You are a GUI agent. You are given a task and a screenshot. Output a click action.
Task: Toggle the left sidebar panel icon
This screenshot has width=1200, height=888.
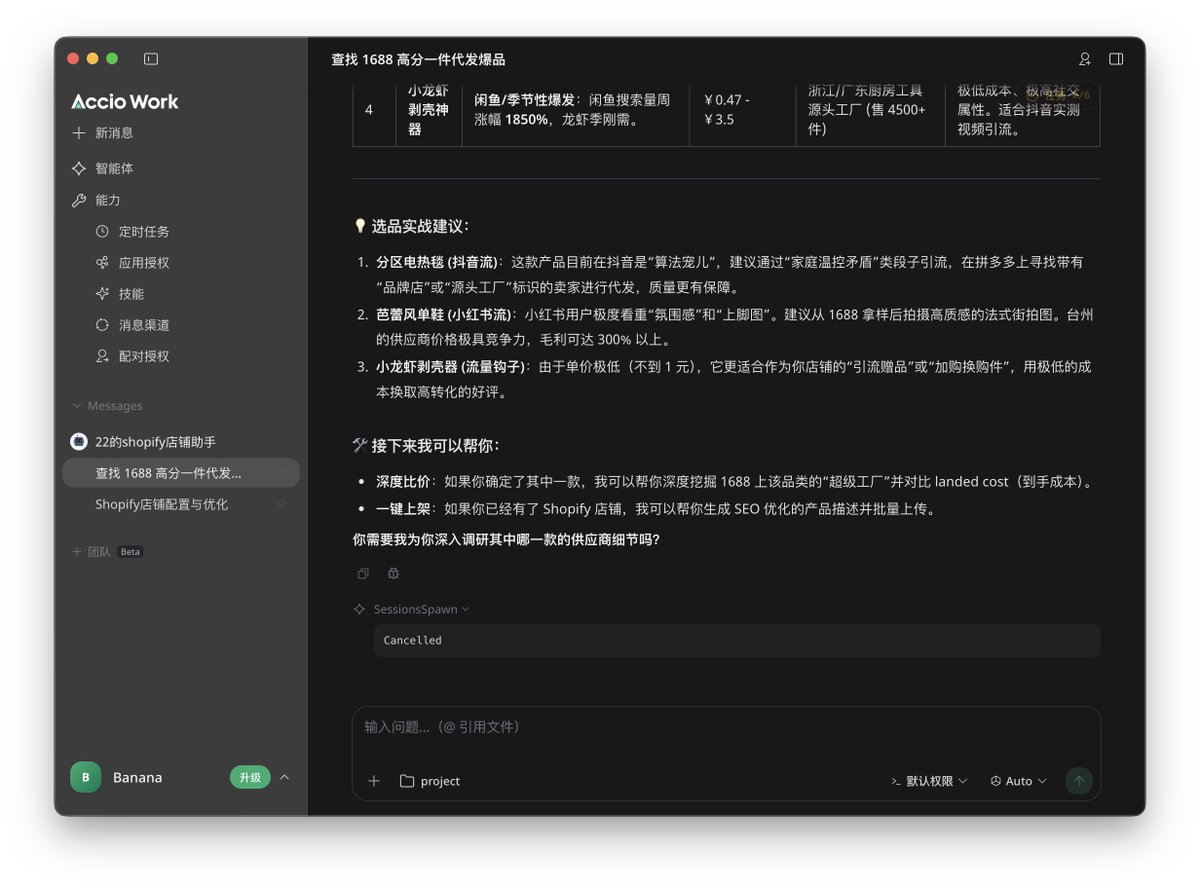pyautogui.click(x=151, y=59)
